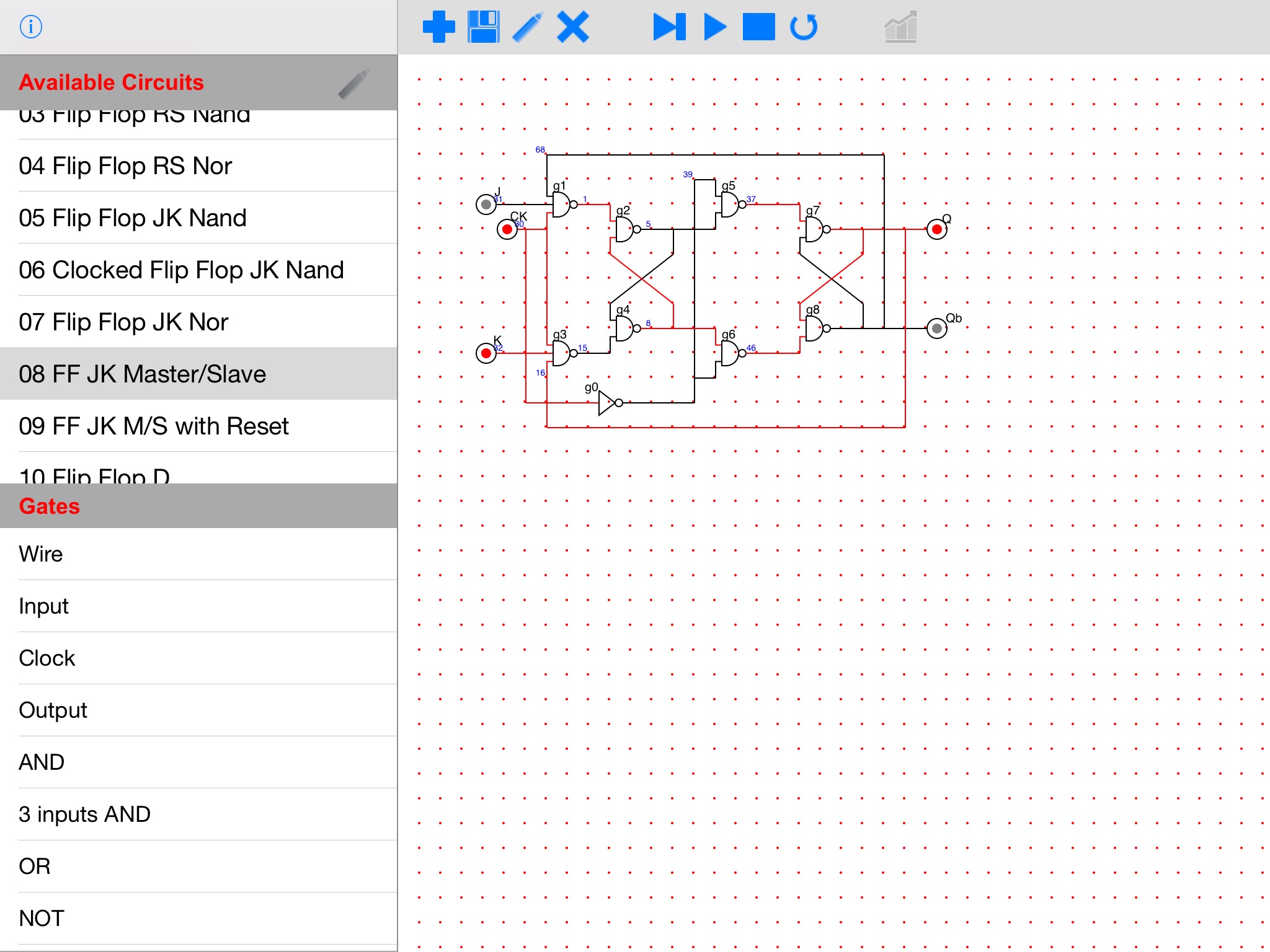The height and width of the screenshot is (952, 1270).
Task: Pick AND from the Gates list
Action: (198, 762)
